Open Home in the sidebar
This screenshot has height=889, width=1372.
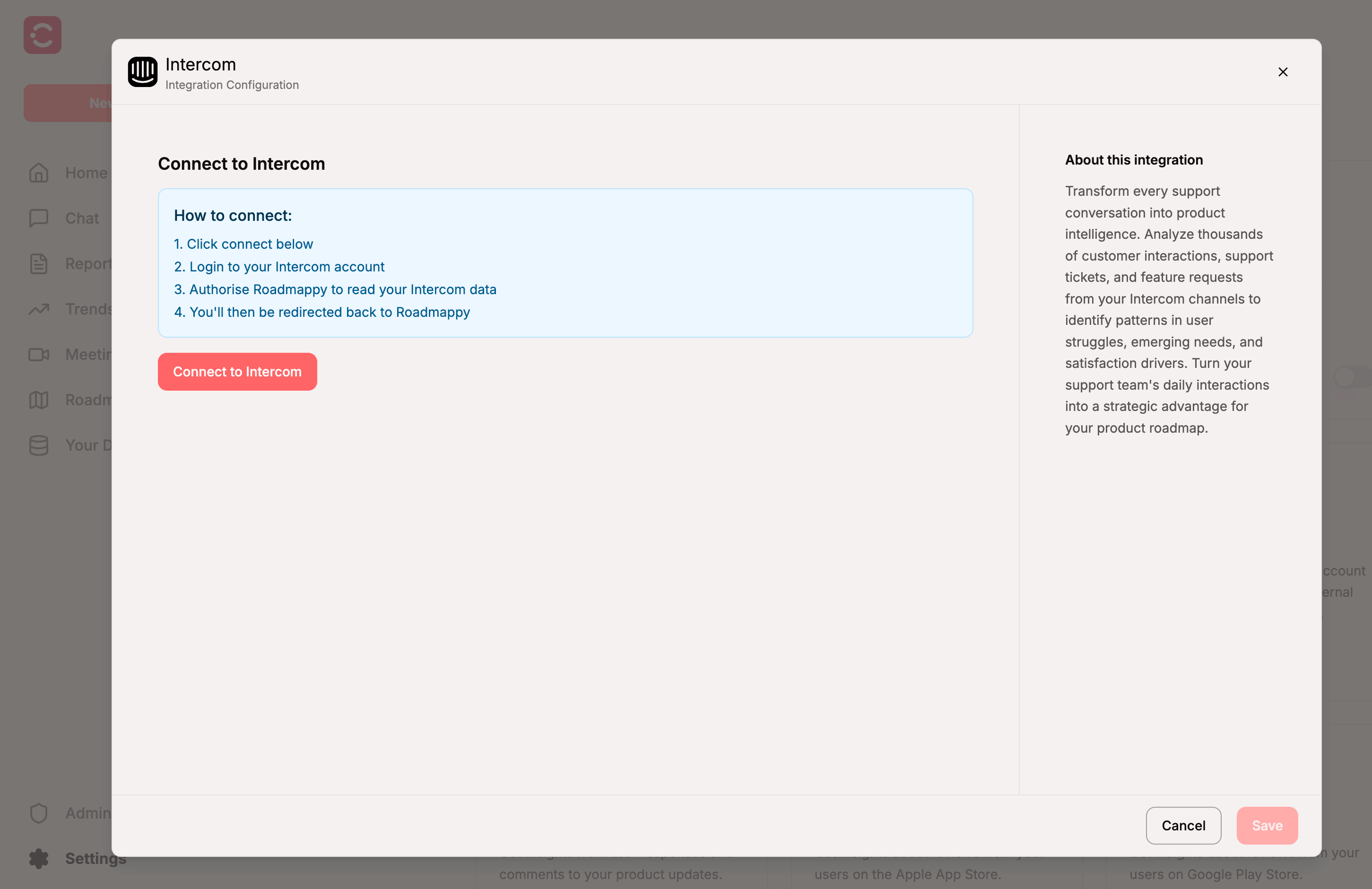(69, 173)
